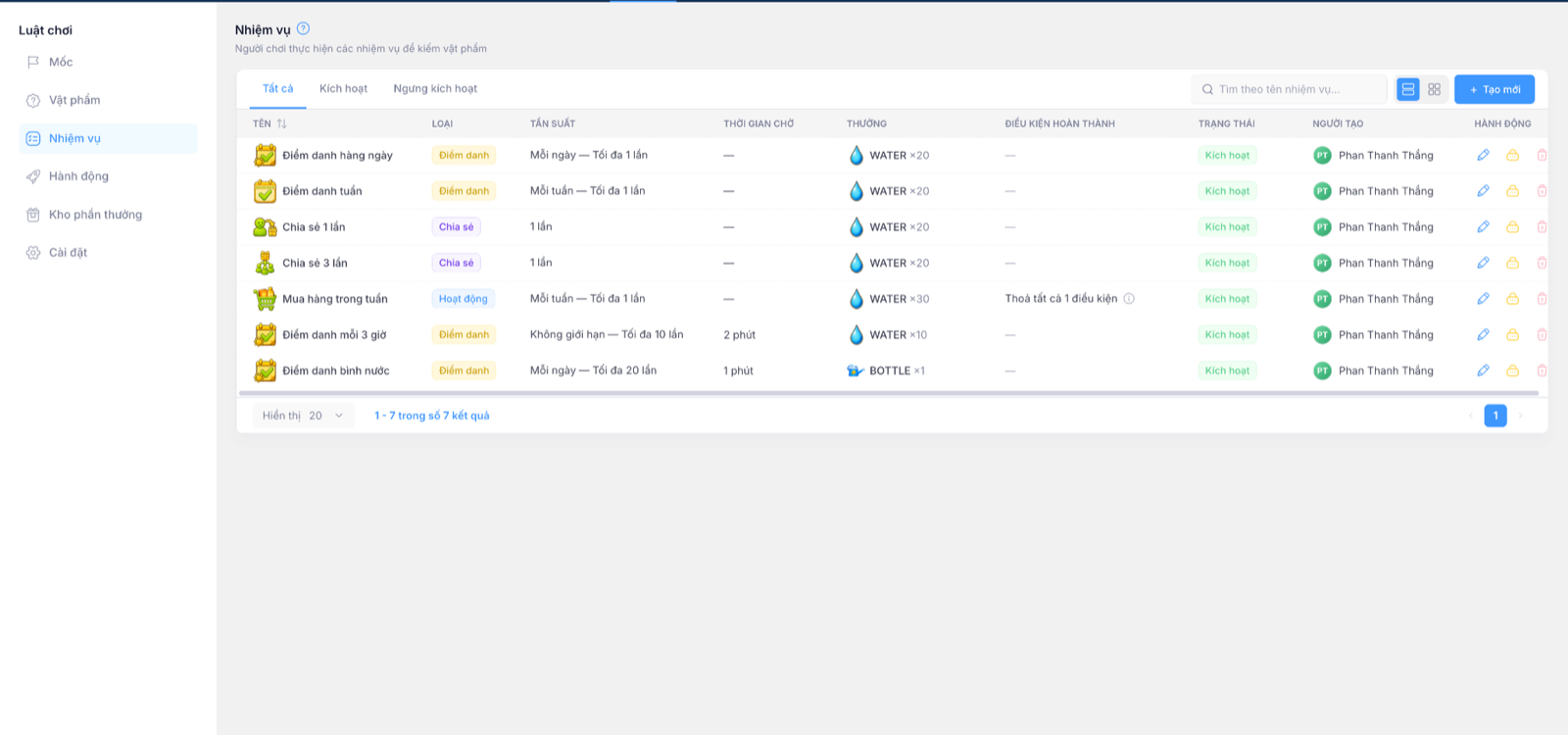Focus the task name search field

tap(1289, 89)
